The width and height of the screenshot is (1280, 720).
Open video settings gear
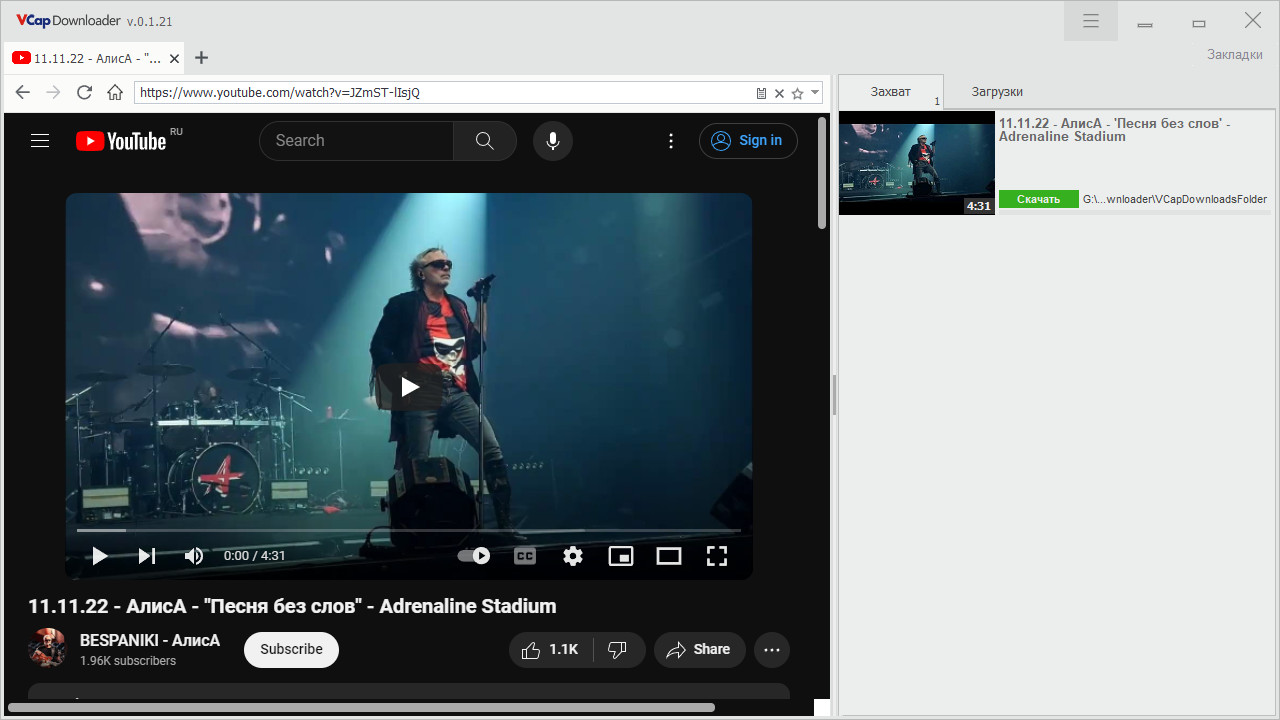click(573, 556)
